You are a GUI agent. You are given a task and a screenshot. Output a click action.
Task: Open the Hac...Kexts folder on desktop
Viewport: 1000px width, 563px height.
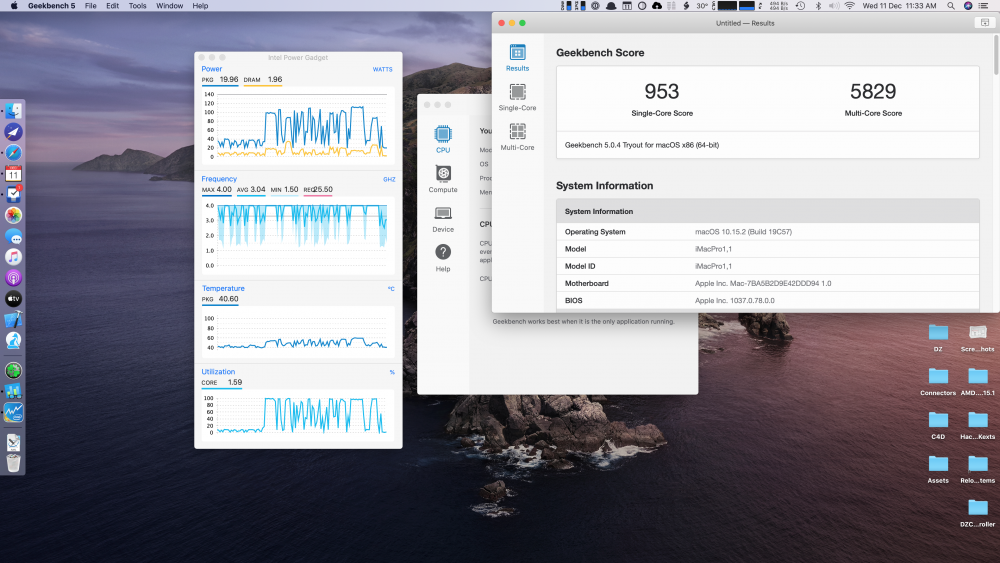978,426
